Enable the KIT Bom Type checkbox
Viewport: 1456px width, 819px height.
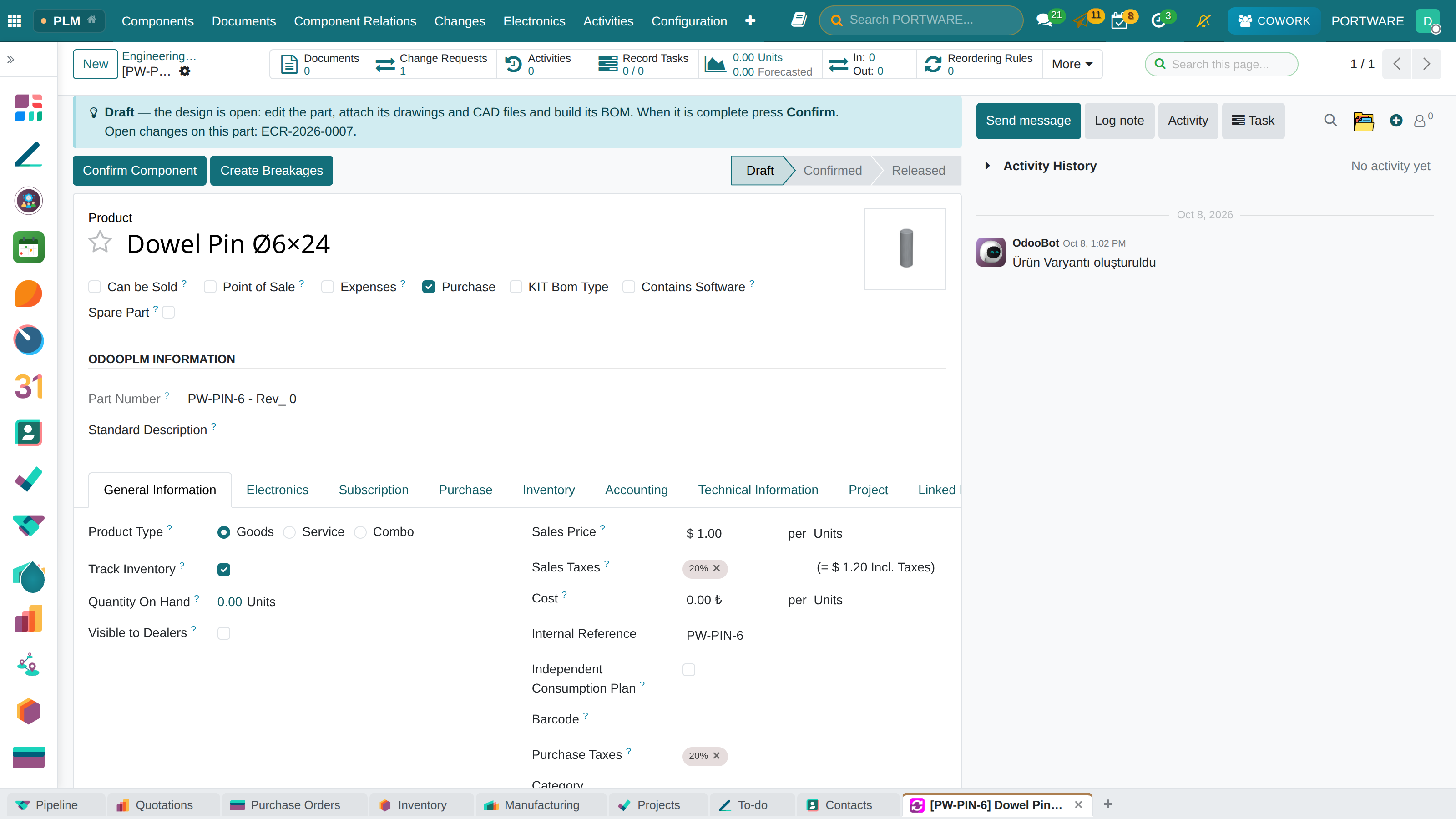click(516, 287)
